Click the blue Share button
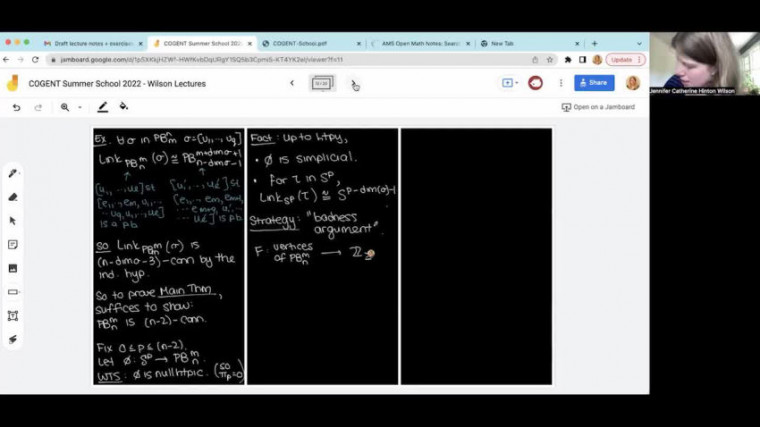This screenshot has width=760, height=427. (x=594, y=83)
